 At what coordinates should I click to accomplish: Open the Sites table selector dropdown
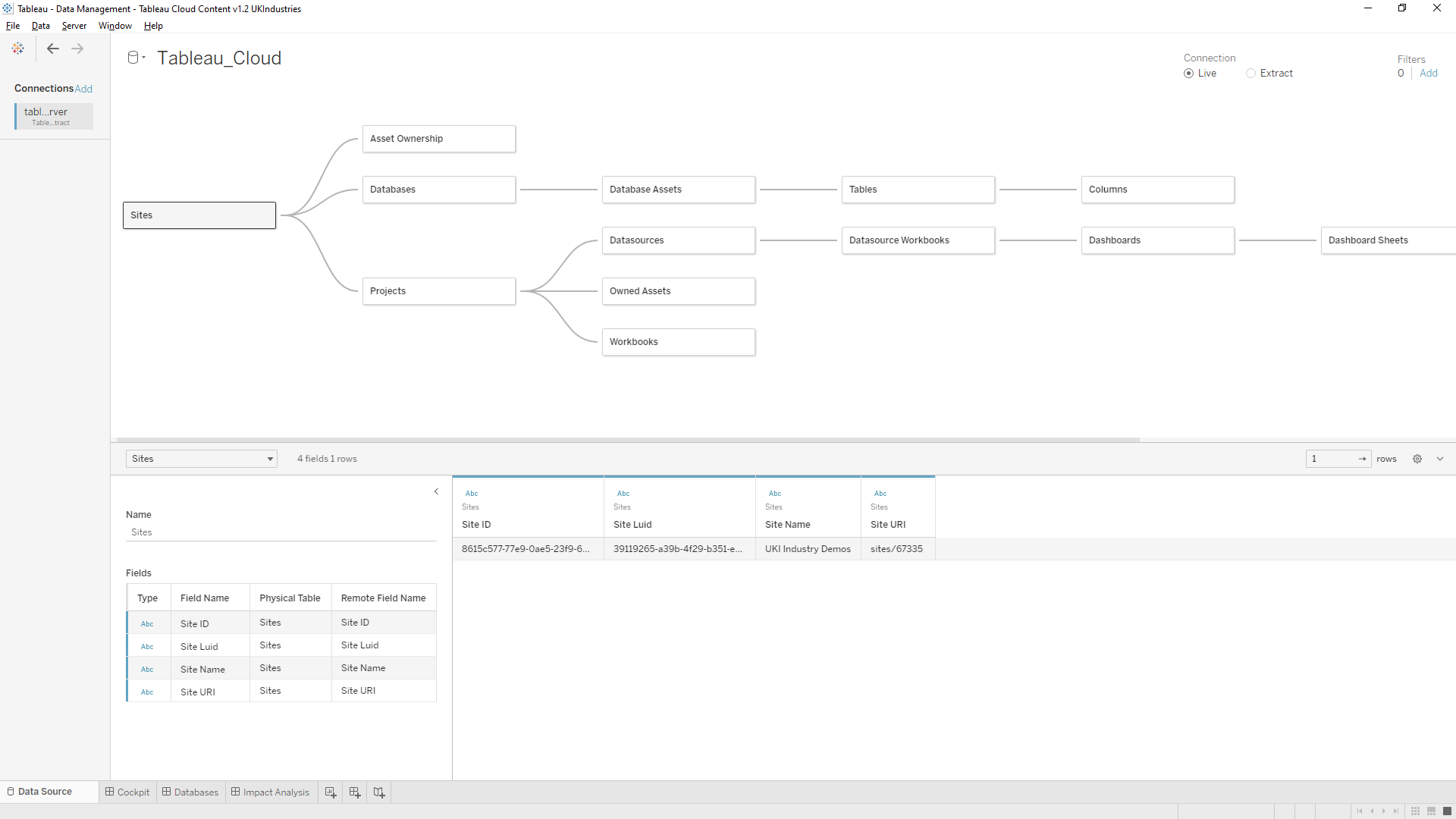(x=269, y=459)
